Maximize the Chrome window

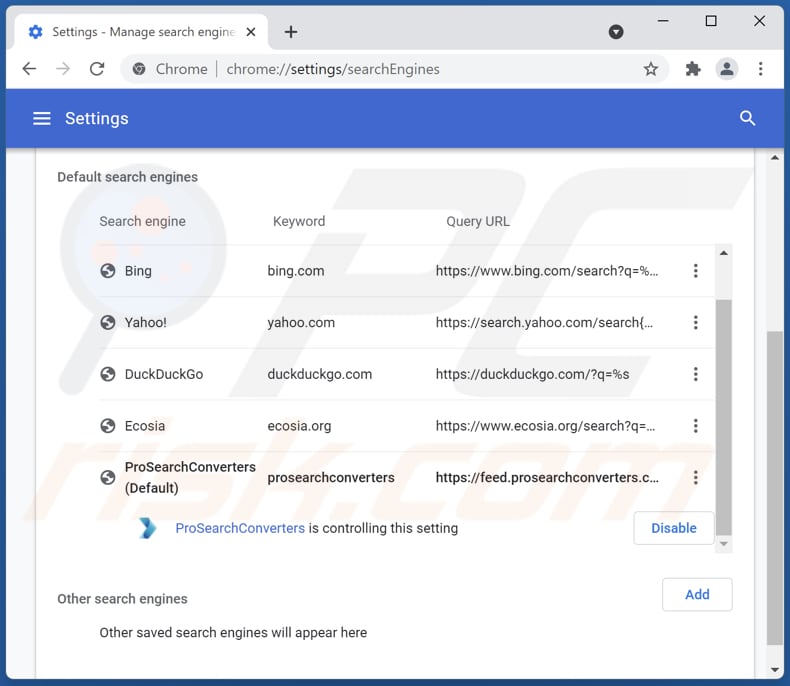[711, 21]
